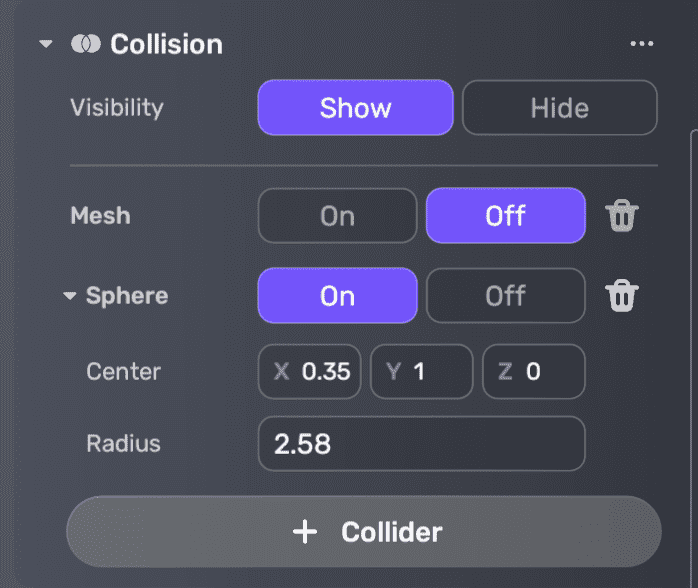Screen dimensions: 698x588
Task: Turn Mesh collider On
Action: pyautogui.click(x=337, y=216)
